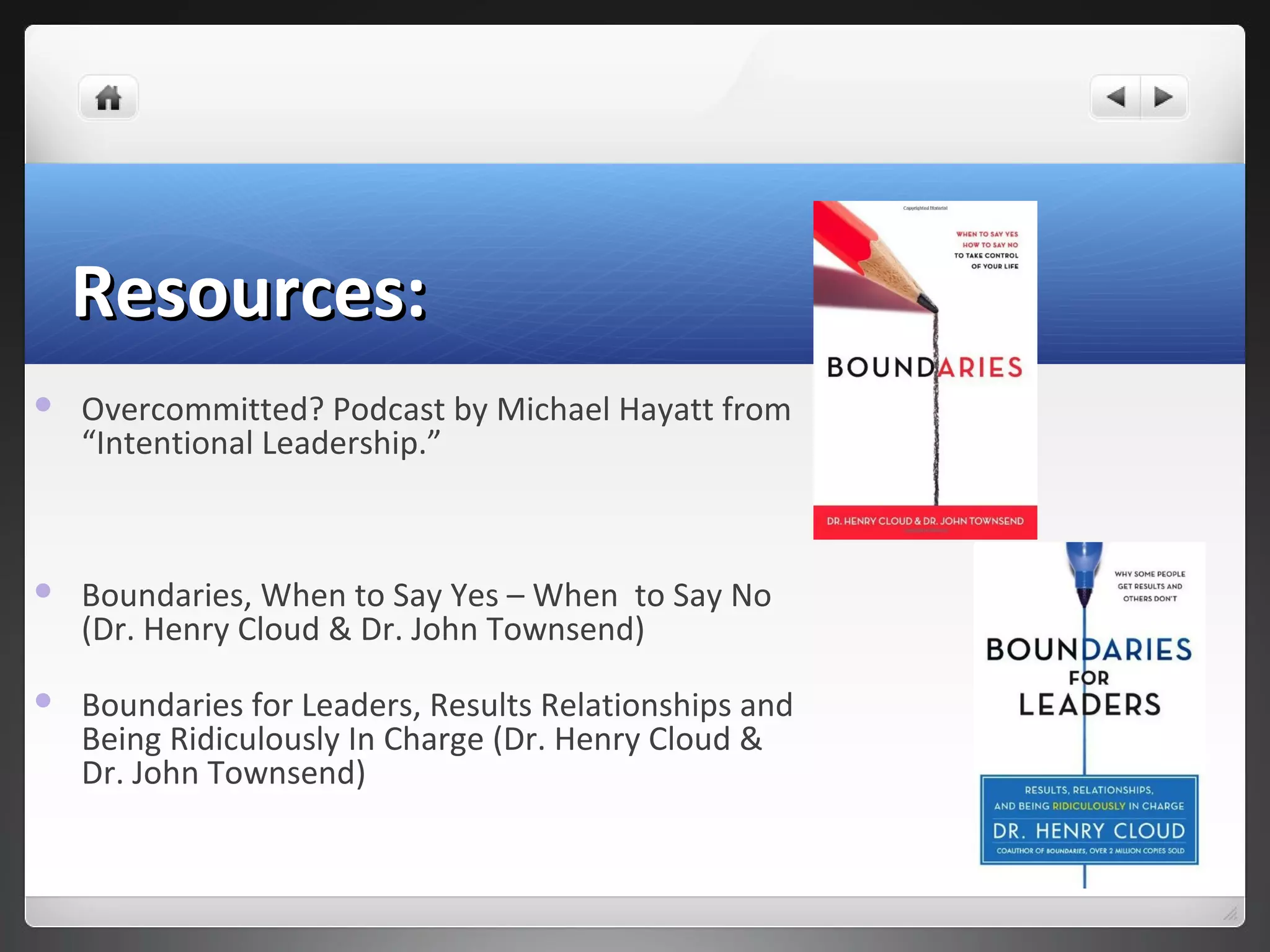Advance to next slide with right arrow
This screenshot has width=1270, height=952.
[1164, 97]
